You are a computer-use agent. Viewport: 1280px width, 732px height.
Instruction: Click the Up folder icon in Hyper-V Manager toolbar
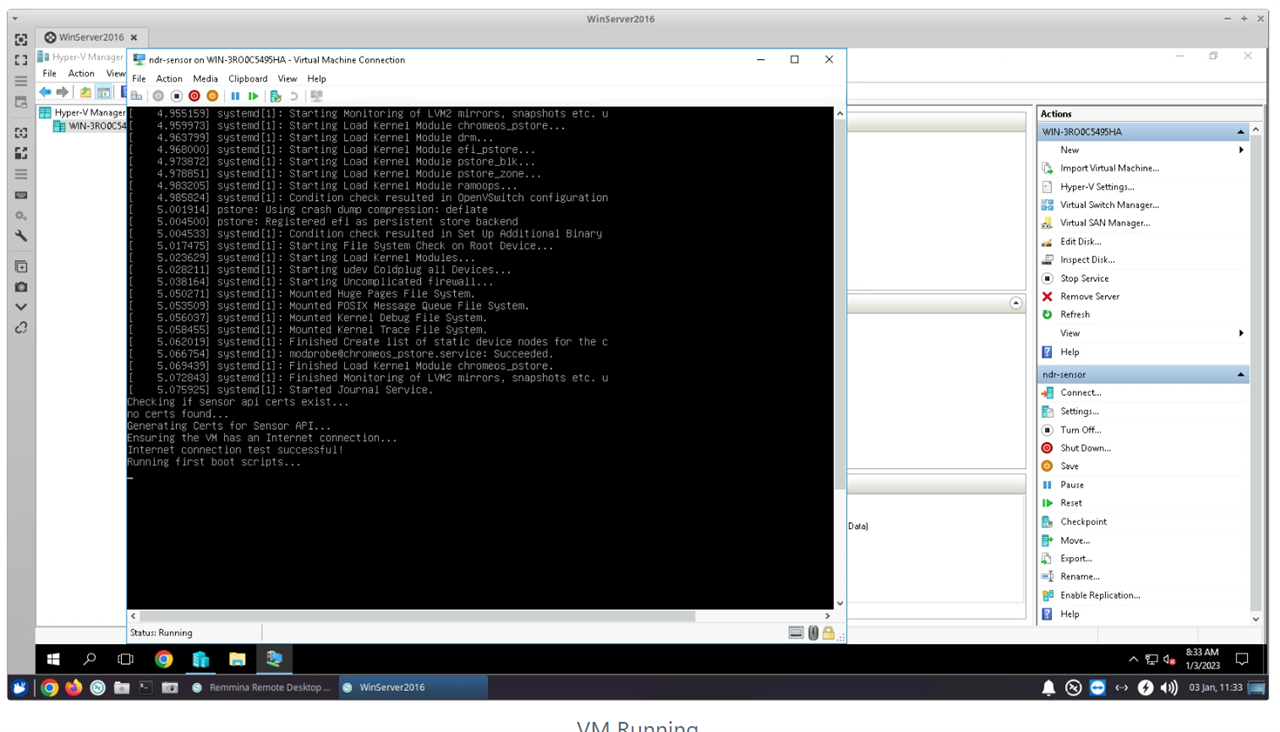(x=86, y=92)
